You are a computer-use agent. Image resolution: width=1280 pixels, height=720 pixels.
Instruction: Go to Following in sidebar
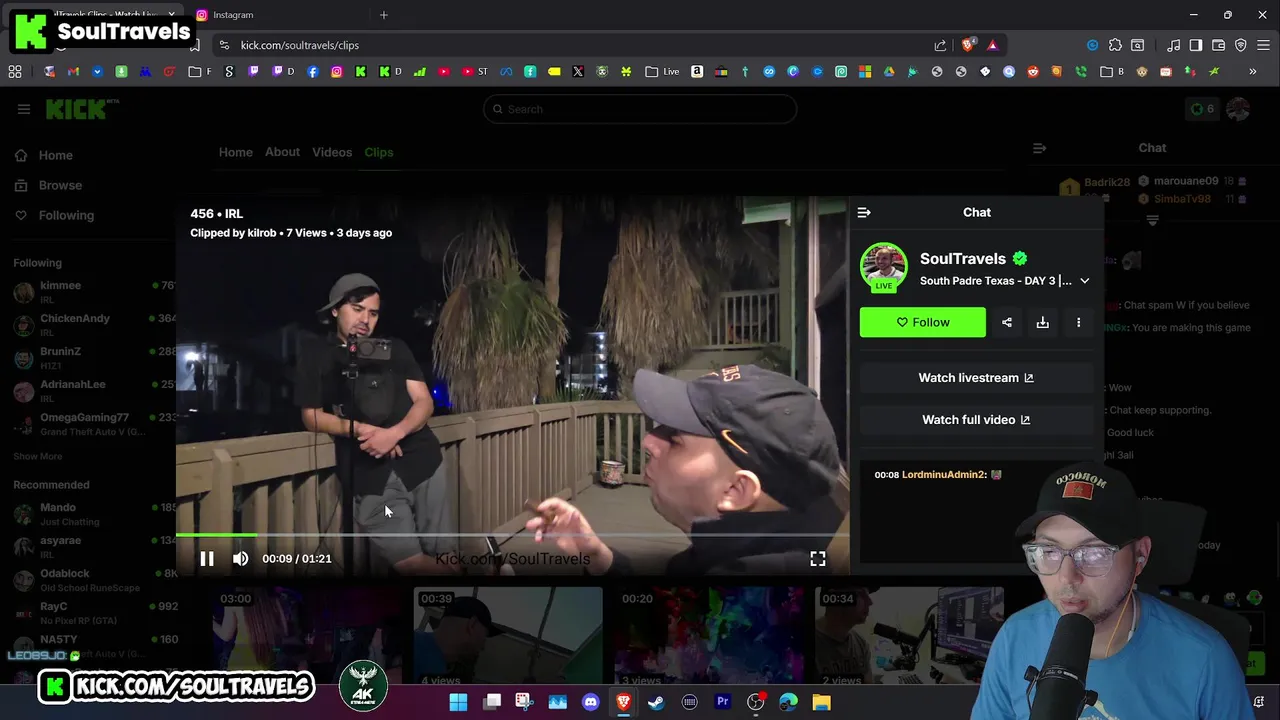[54, 215]
